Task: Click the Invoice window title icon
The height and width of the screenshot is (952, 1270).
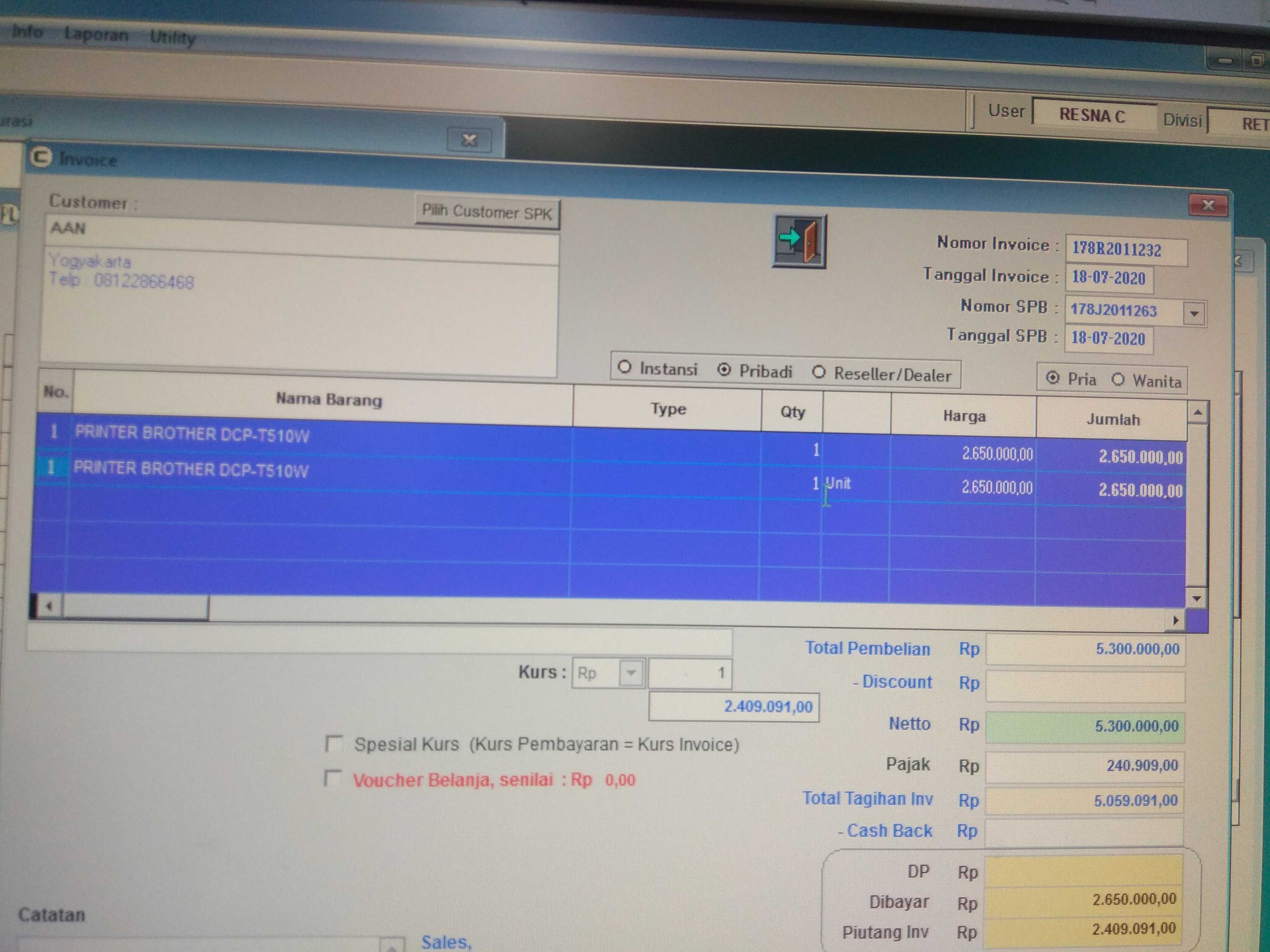Action: tap(41, 157)
